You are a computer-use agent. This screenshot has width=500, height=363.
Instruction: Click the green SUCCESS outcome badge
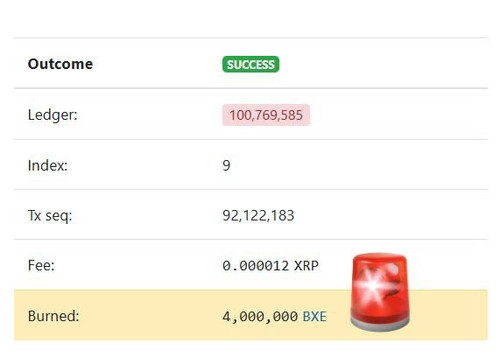(251, 64)
